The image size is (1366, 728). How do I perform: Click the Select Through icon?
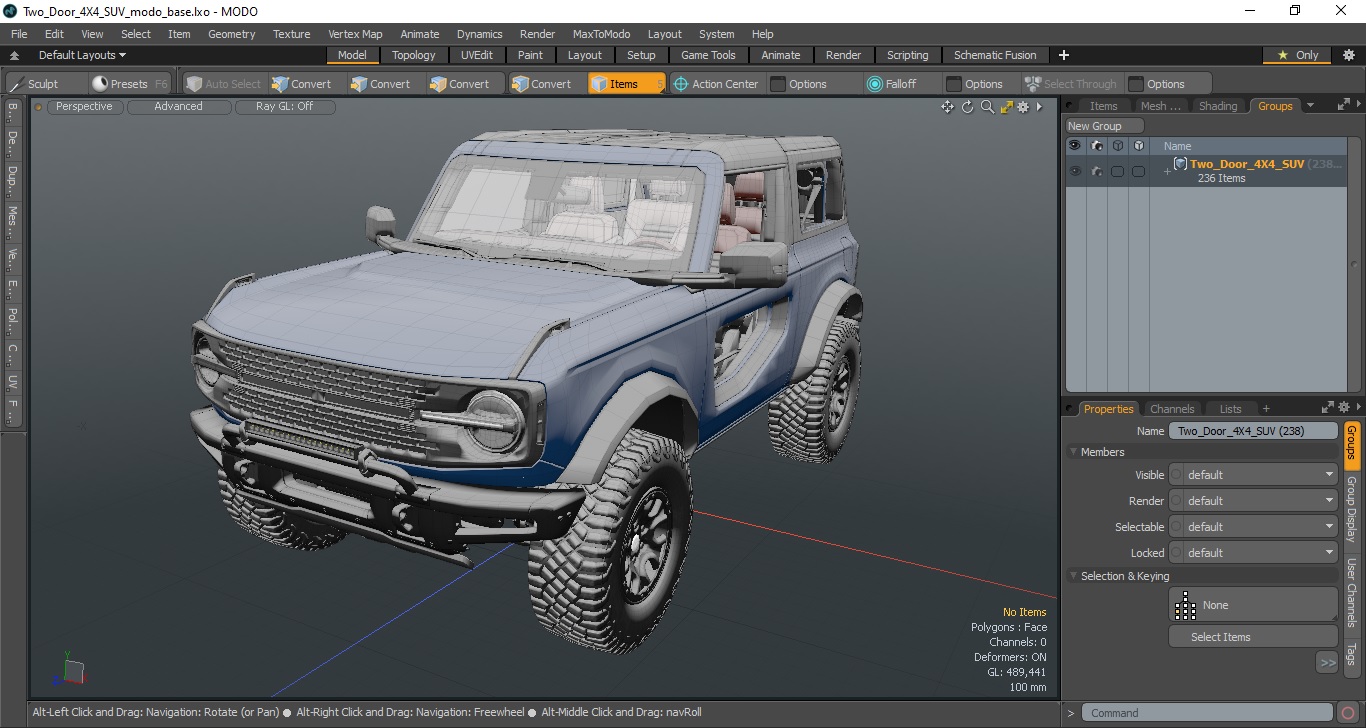1033,84
